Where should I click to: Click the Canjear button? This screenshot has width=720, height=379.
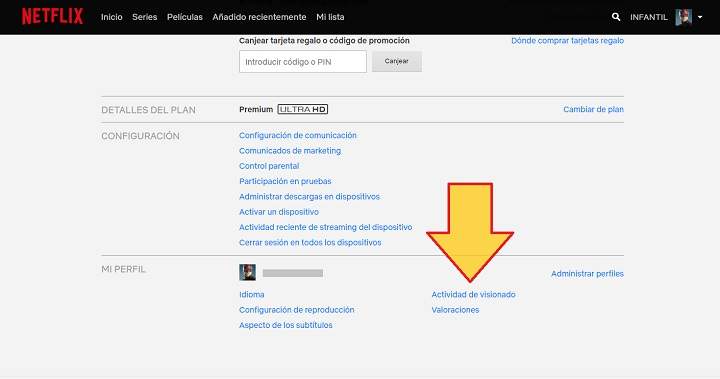tap(397, 61)
